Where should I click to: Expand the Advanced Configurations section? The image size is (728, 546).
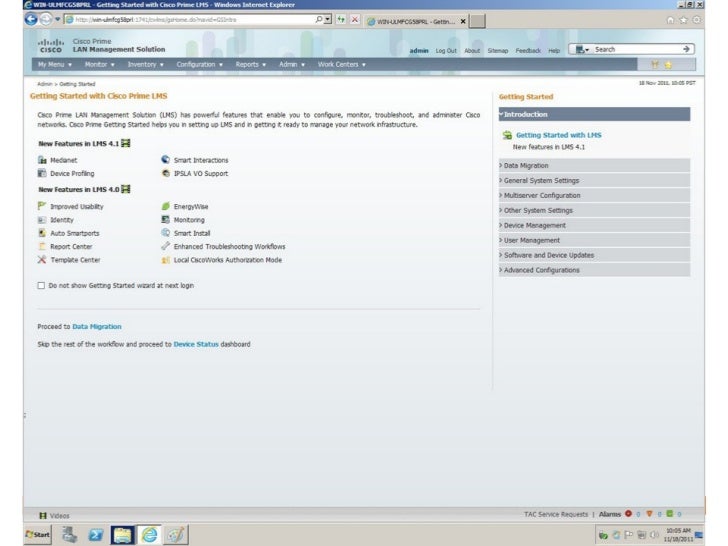tap(594, 270)
